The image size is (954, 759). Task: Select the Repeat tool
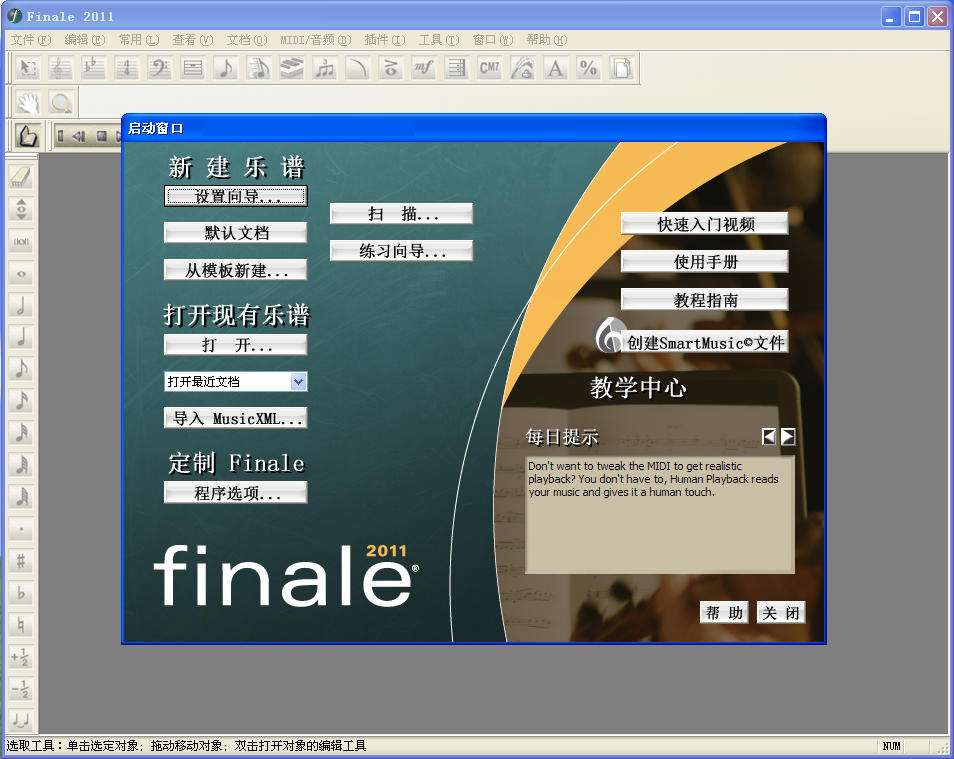pos(456,68)
